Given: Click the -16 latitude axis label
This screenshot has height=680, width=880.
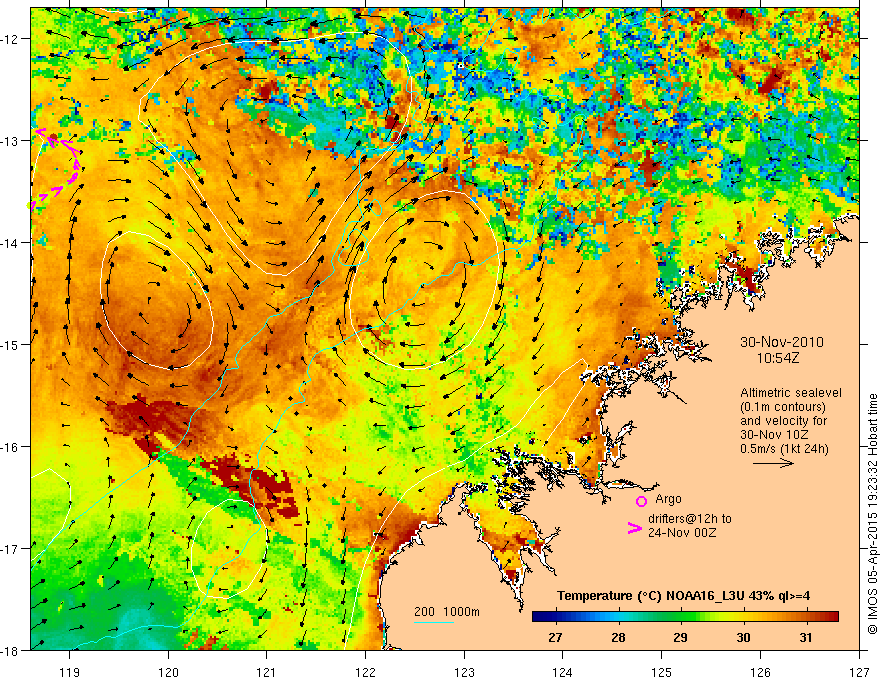Looking at the screenshot, I should tap(11, 447).
